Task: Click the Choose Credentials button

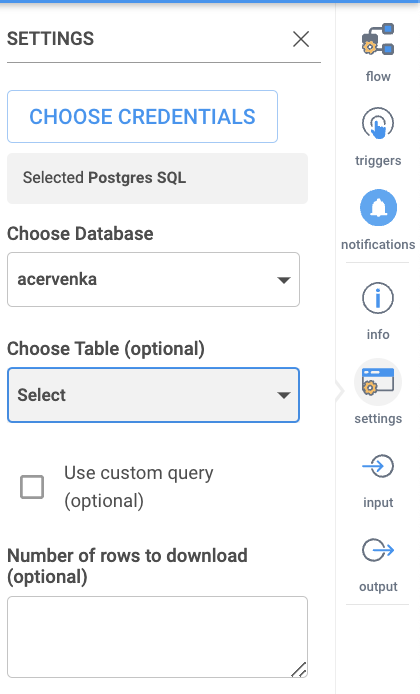Action: [143, 116]
